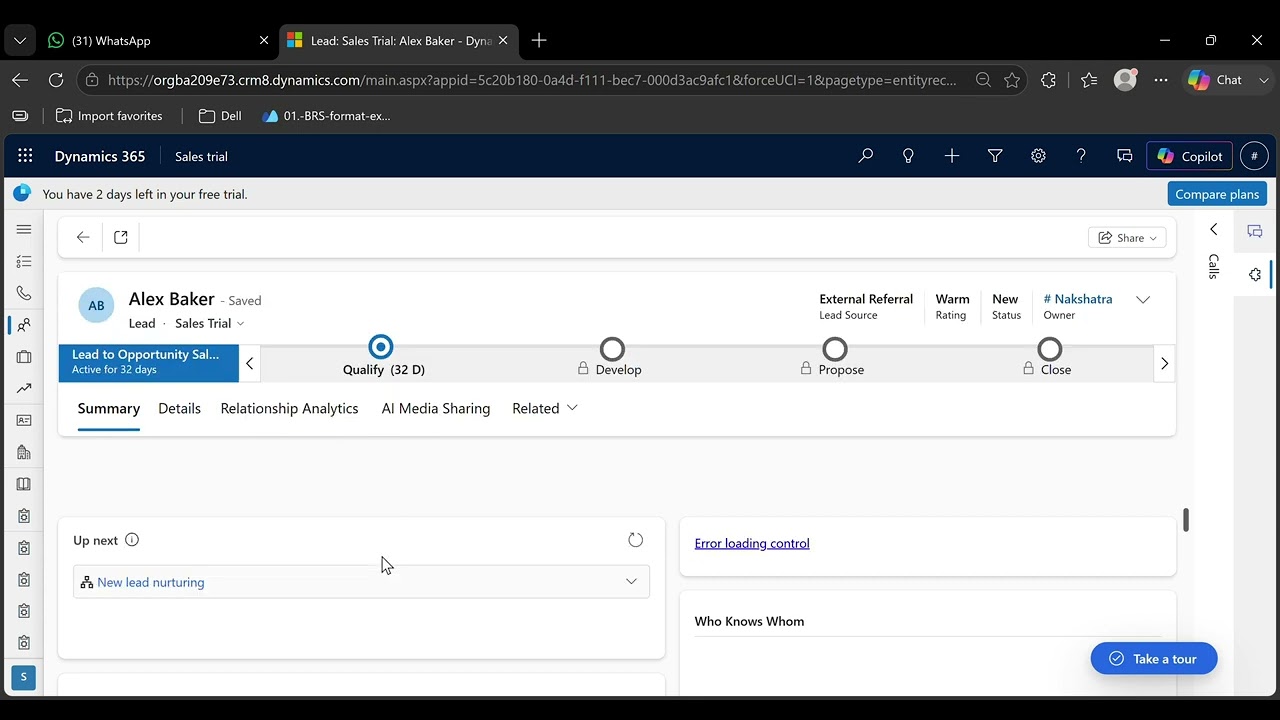
Task: Open the search magnifier in Dynamics header
Action: pyautogui.click(x=866, y=156)
